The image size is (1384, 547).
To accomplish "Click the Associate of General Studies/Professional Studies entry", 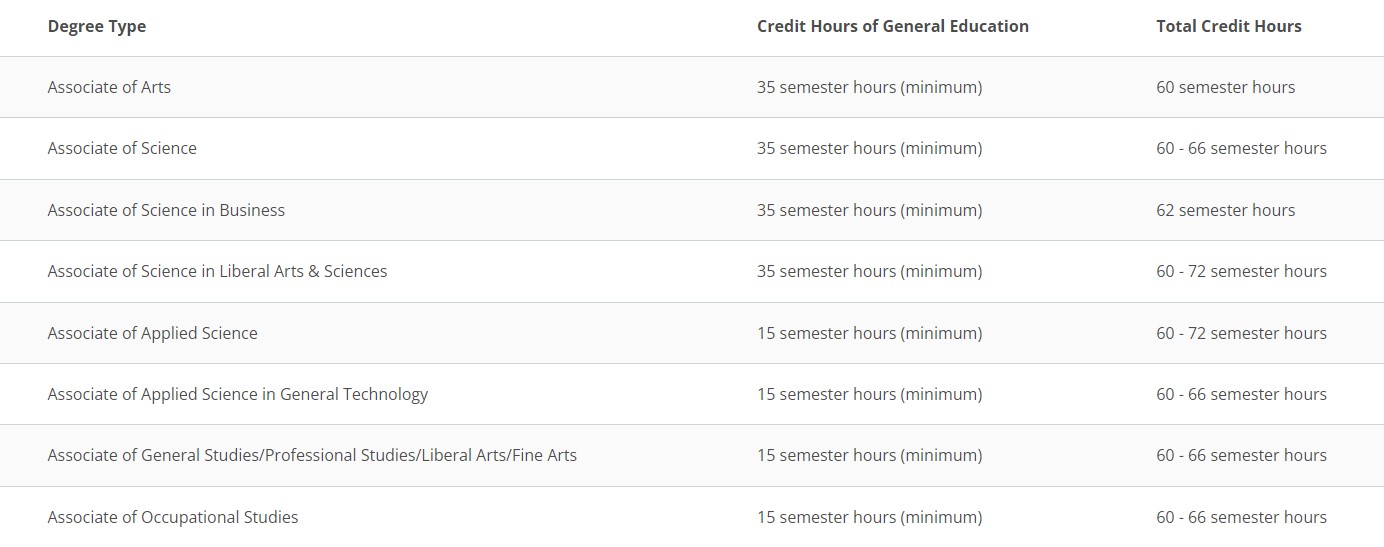I will coord(312,455).
